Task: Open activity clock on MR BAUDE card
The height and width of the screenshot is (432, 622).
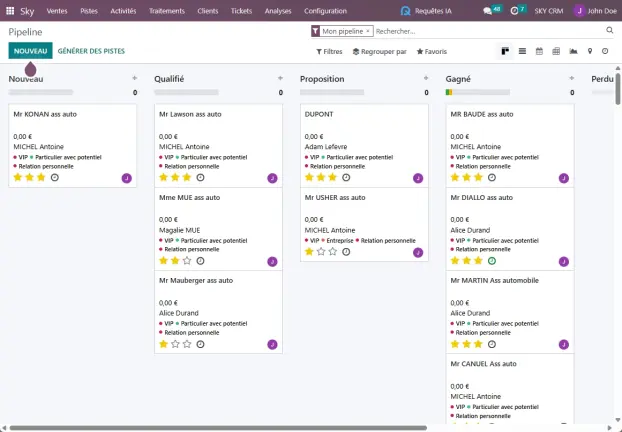Action: 491,177
